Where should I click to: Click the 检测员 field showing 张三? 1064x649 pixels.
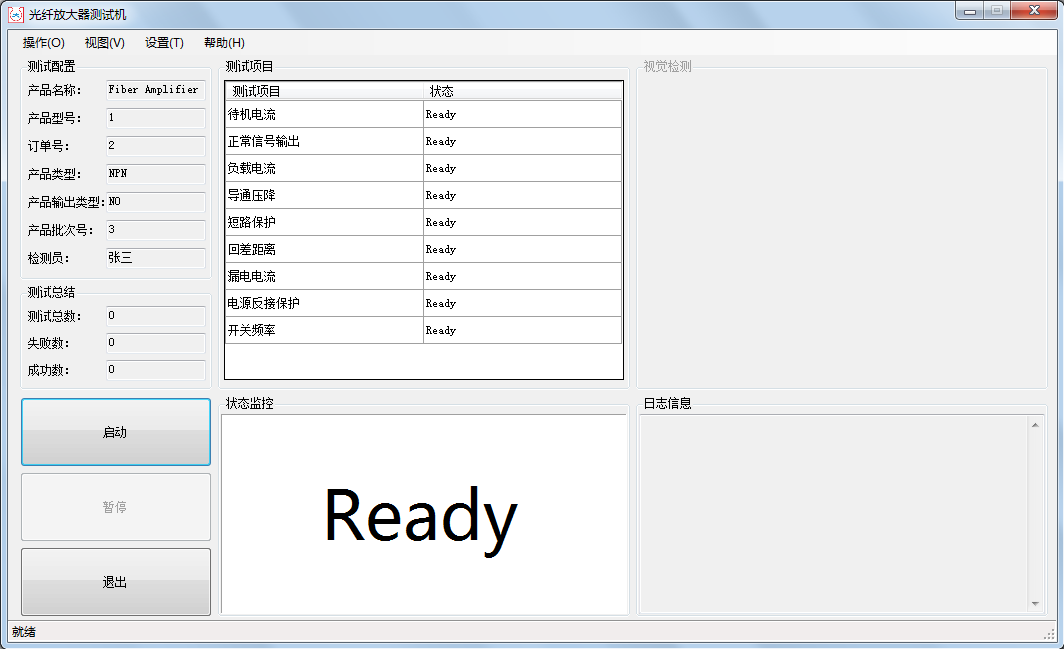[155, 258]
